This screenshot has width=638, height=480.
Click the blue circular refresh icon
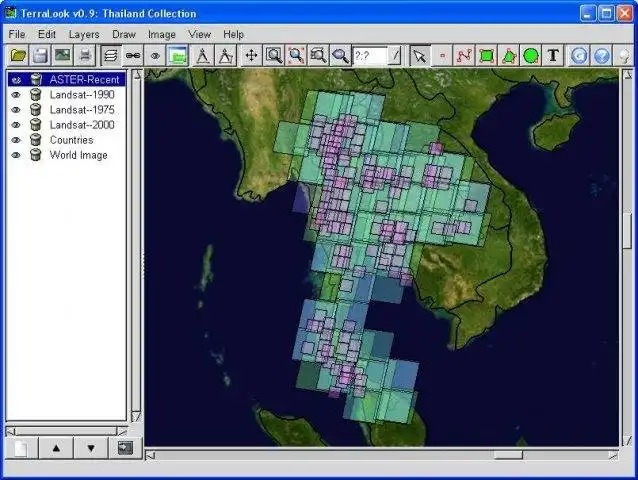[579, 55]
